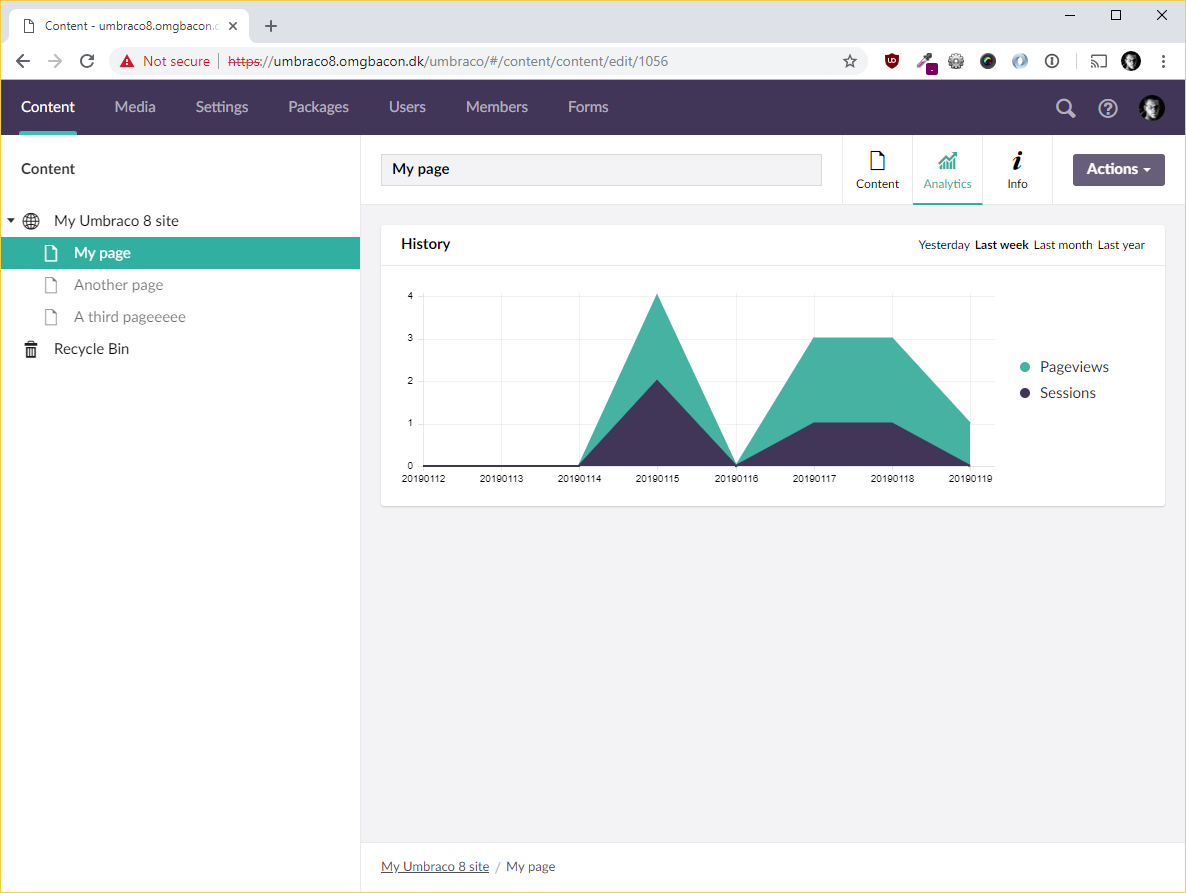Click the Not secure warning icon
The height and width of the screenshot is (893, 1186).
tap(126, 61)
